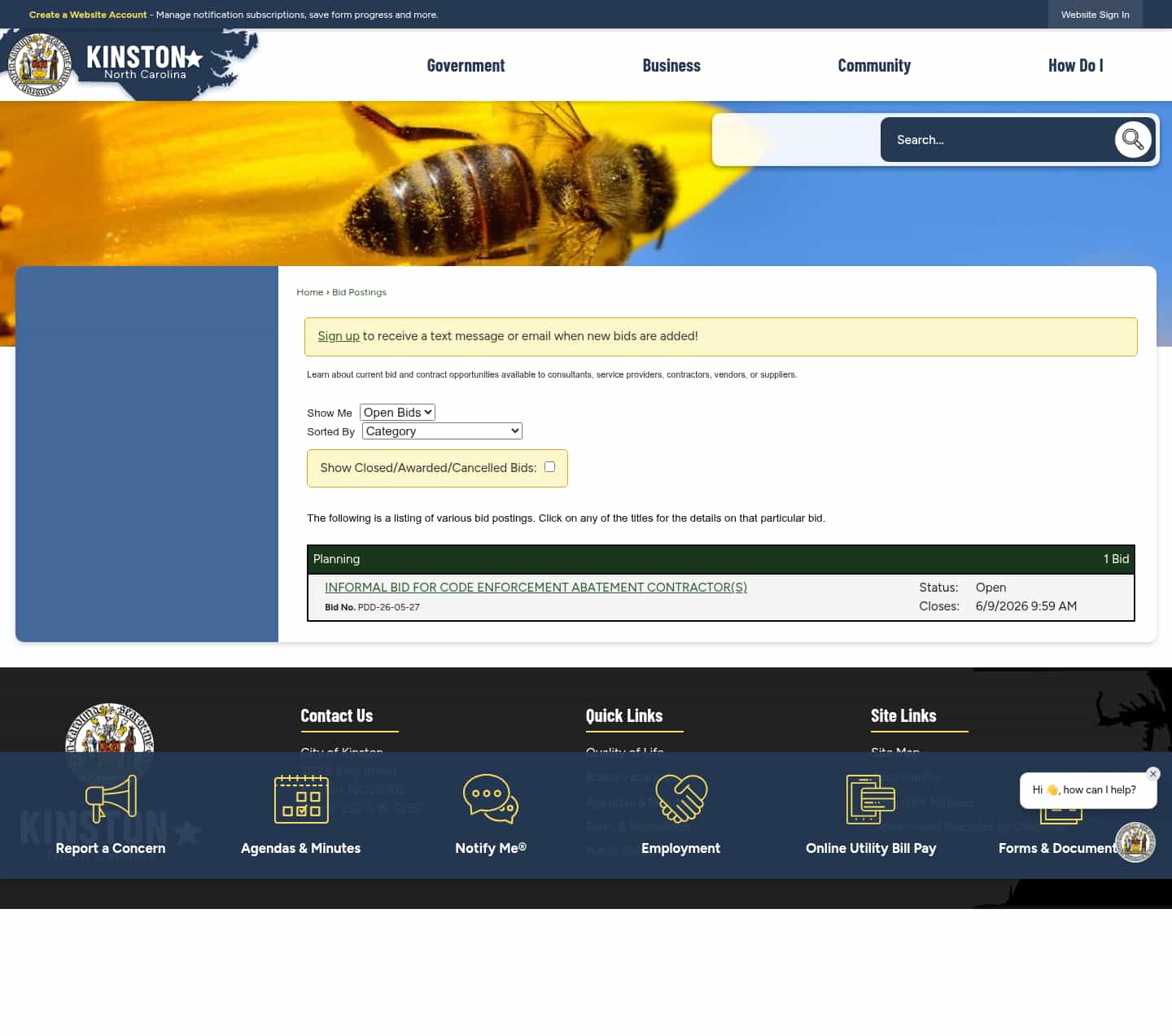Screen dimensions: 1172x1036
Task: Open Agendas & Minutes calendar icon
Action: coord(301,798)
